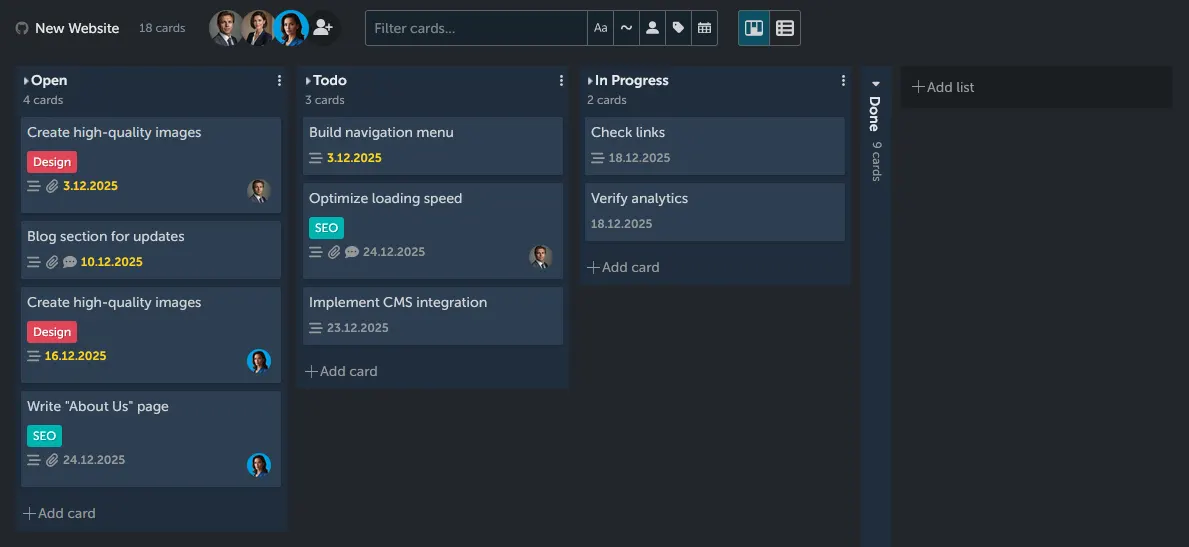Focus the Filter cards input field
Viewport: 1189px width, 547px height.
click(475, 28)
